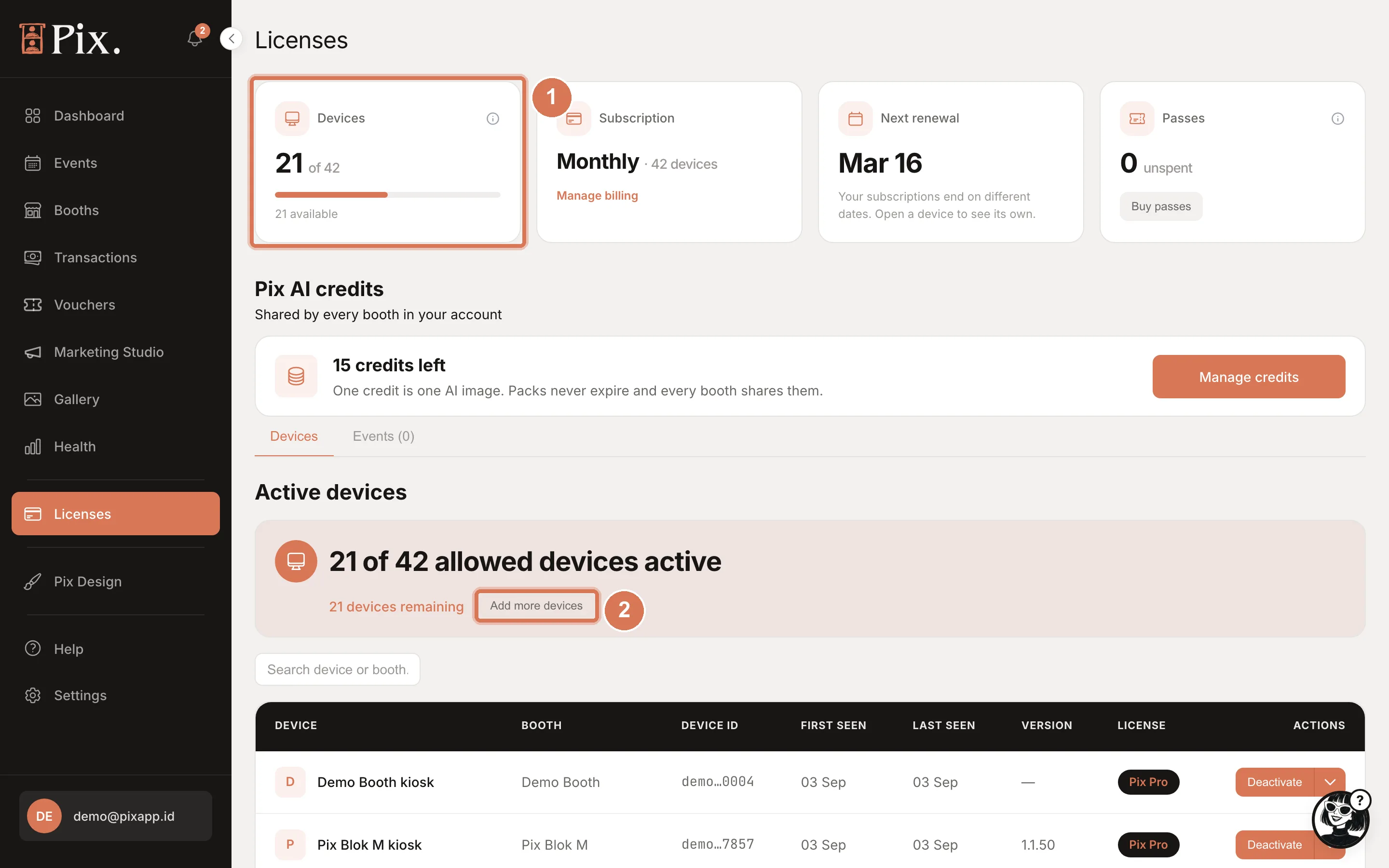Focus the Search device or booth field
Image resolution: width=1389 pixels, height=868 pixels.
[338, 669]
